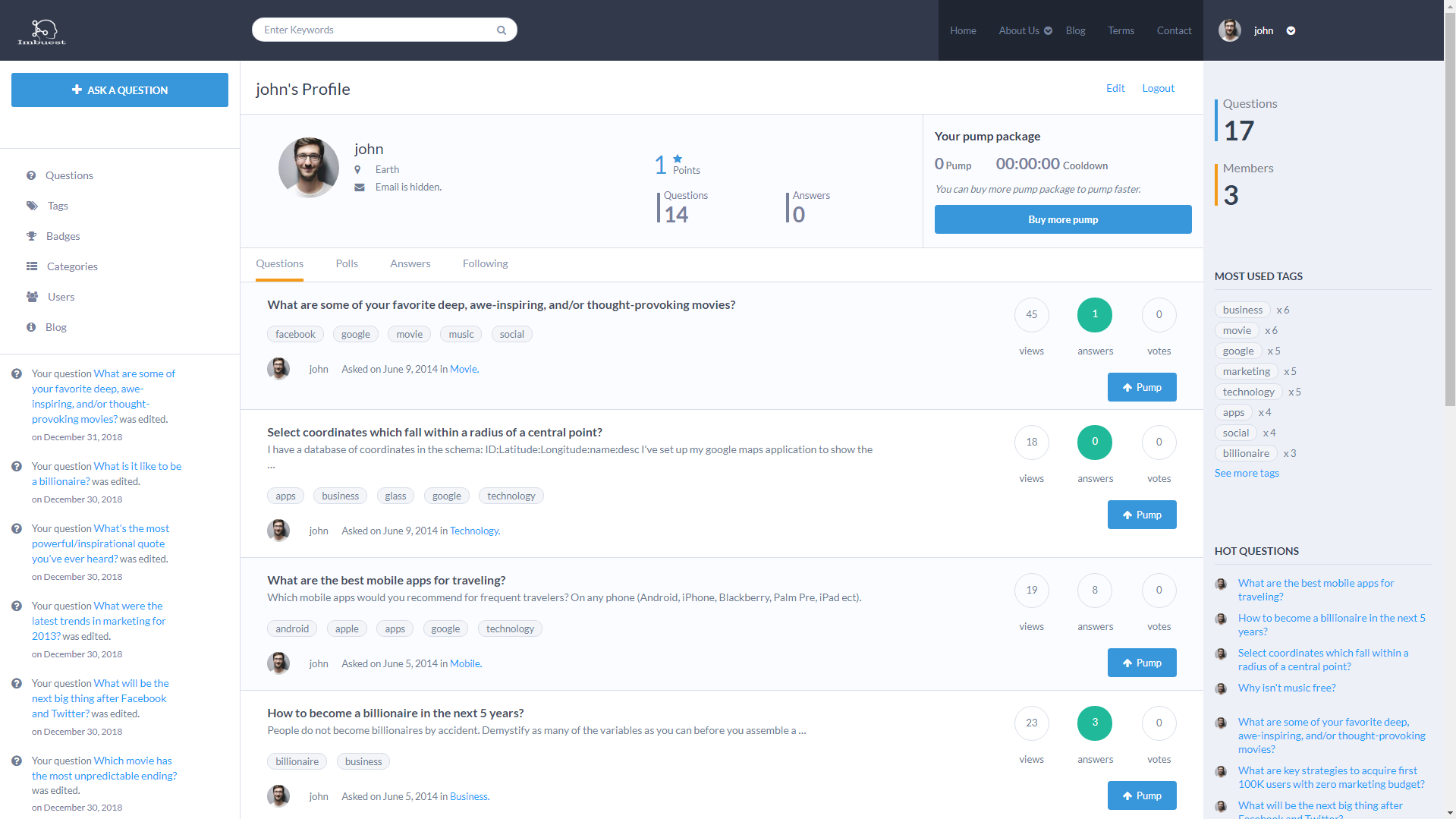Select the Questions profile tab
The width and height of the screenshot is (1456, 819).
(279, 263)
